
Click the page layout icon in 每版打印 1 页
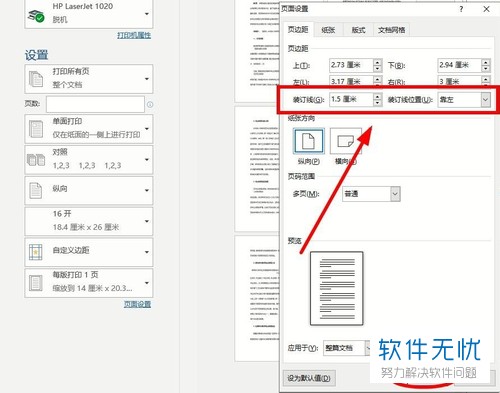36,283
